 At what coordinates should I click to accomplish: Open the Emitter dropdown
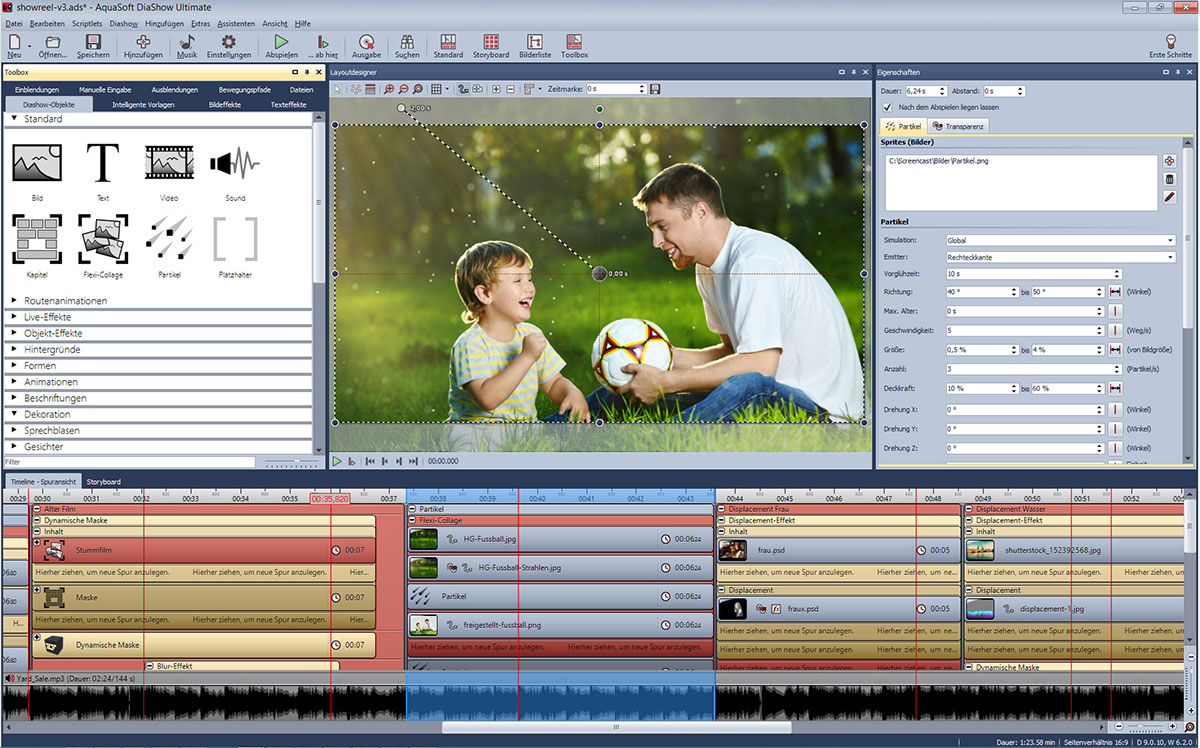point(1060,258)
